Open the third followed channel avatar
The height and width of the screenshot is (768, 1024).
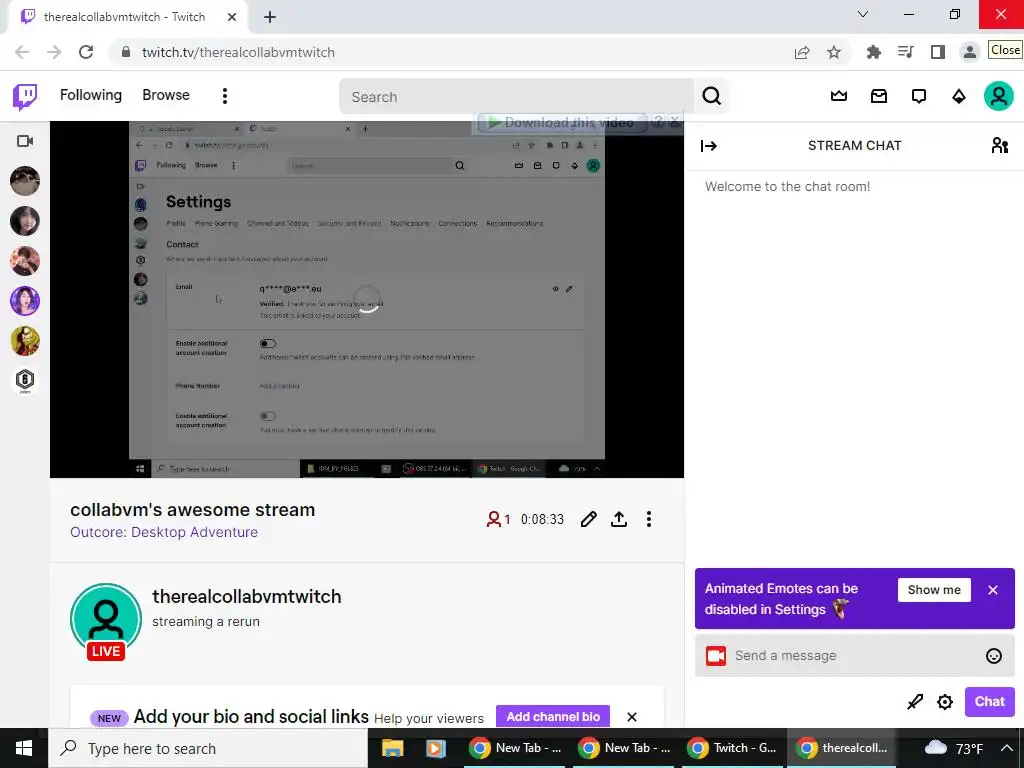tap(25, 261)
